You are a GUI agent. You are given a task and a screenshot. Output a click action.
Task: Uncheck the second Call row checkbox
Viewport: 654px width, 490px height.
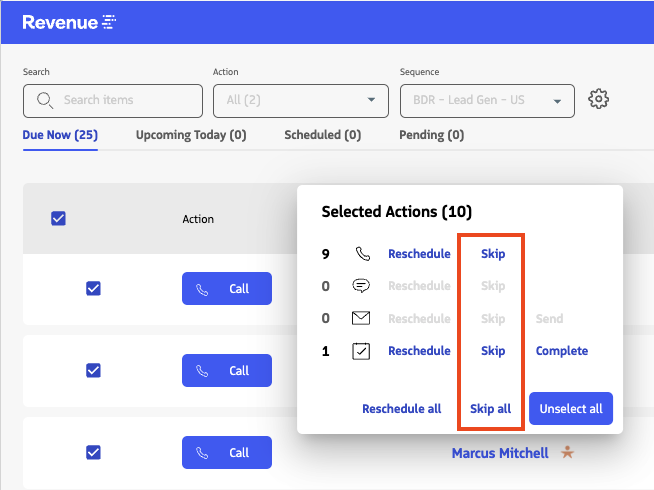coord(93,370)
